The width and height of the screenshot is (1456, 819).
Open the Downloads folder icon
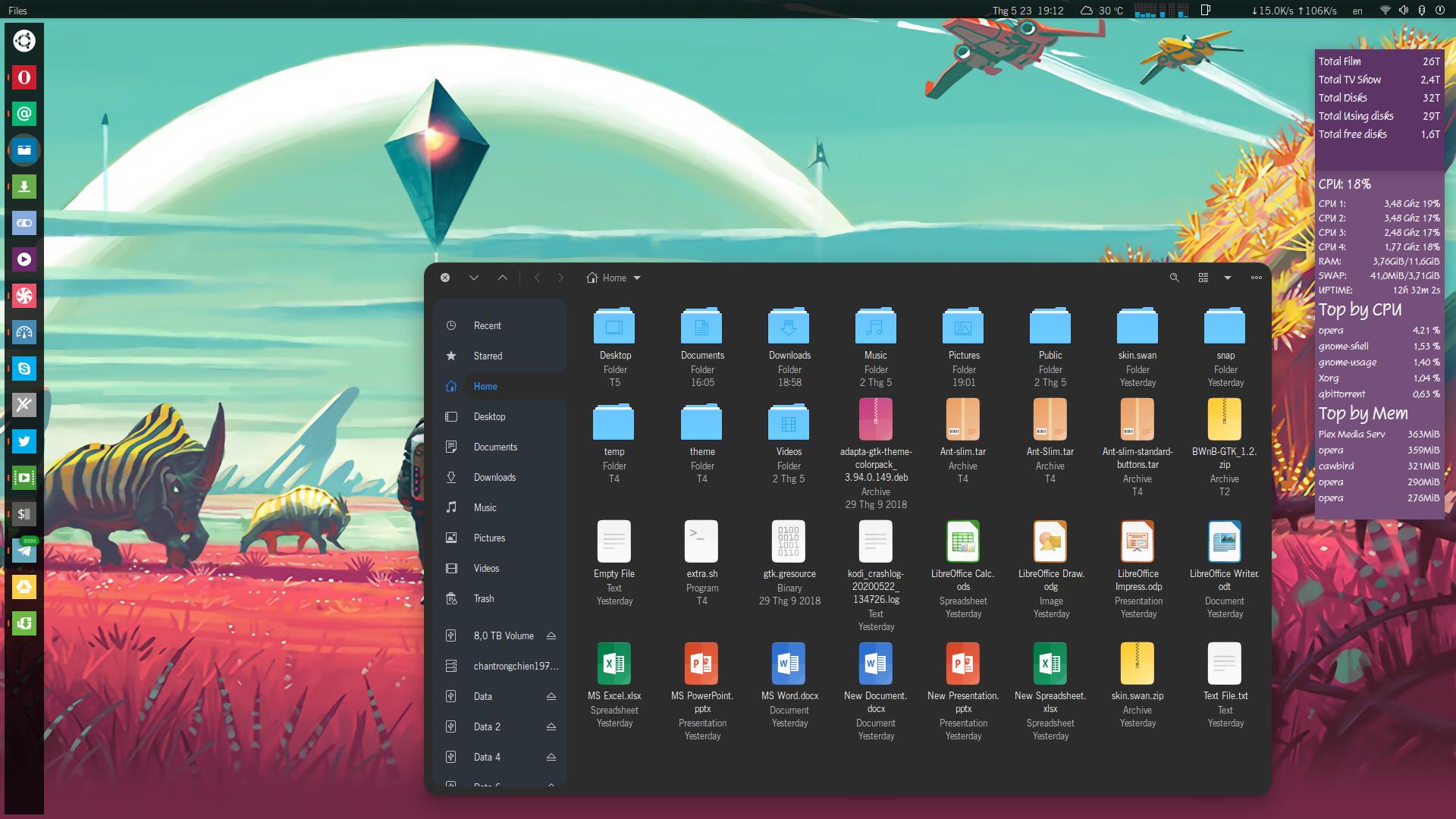(789, 326)
